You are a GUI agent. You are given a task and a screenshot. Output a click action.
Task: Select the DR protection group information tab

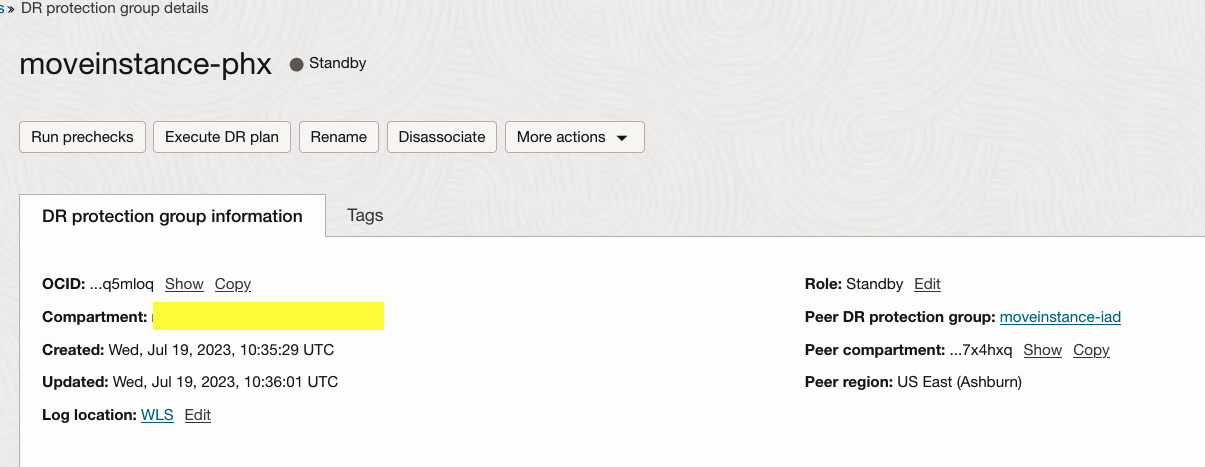(x=172, y=216)
